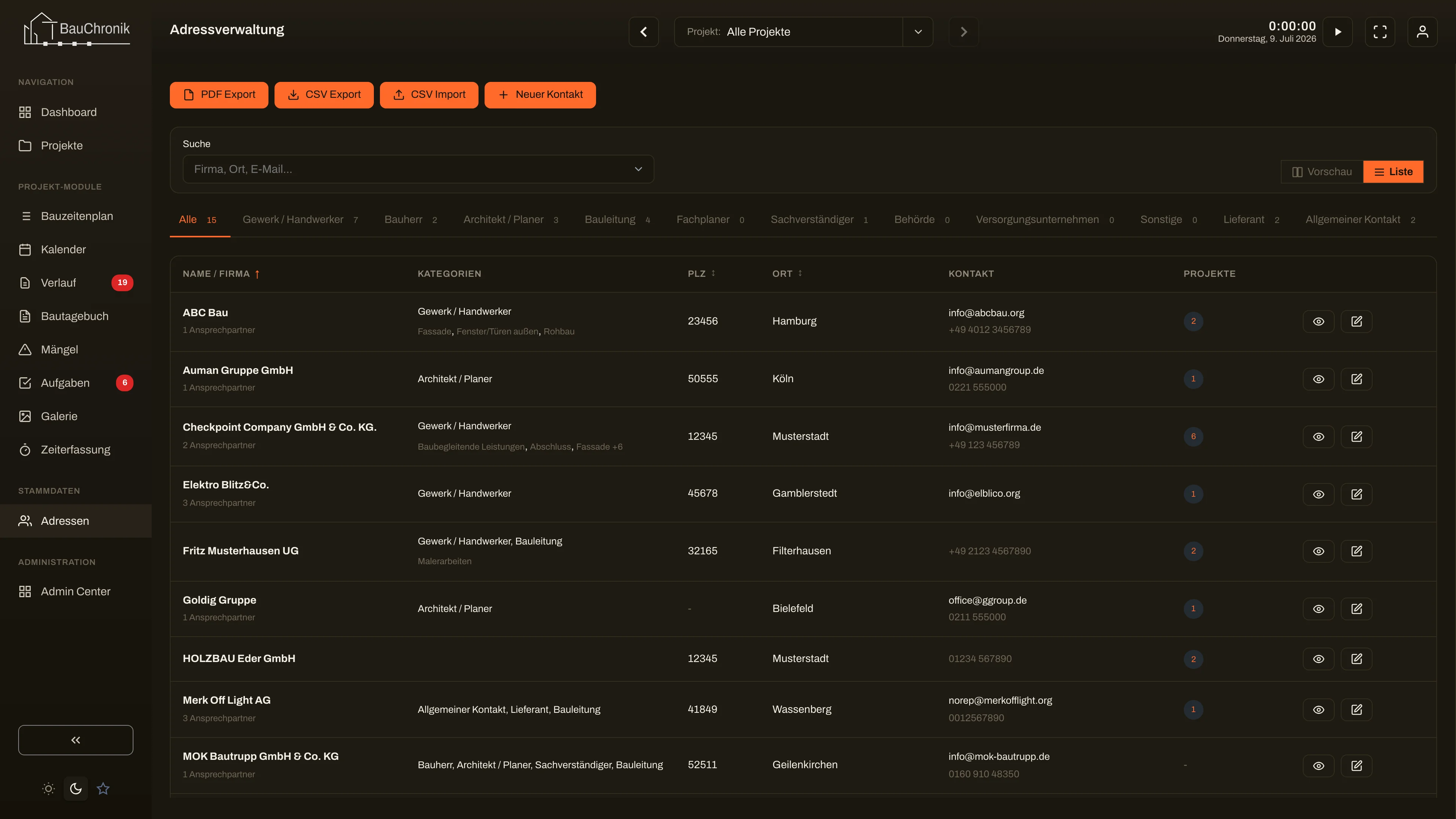Viewport: 1456px width, 819px height.
Task: View the HOLZBAU Eder GmbH details
Action: [1319, 659]
